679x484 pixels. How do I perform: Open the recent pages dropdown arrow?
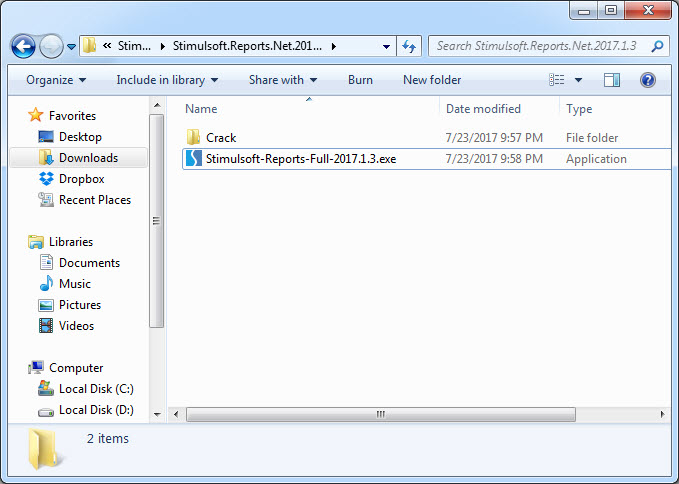(71, 46)
